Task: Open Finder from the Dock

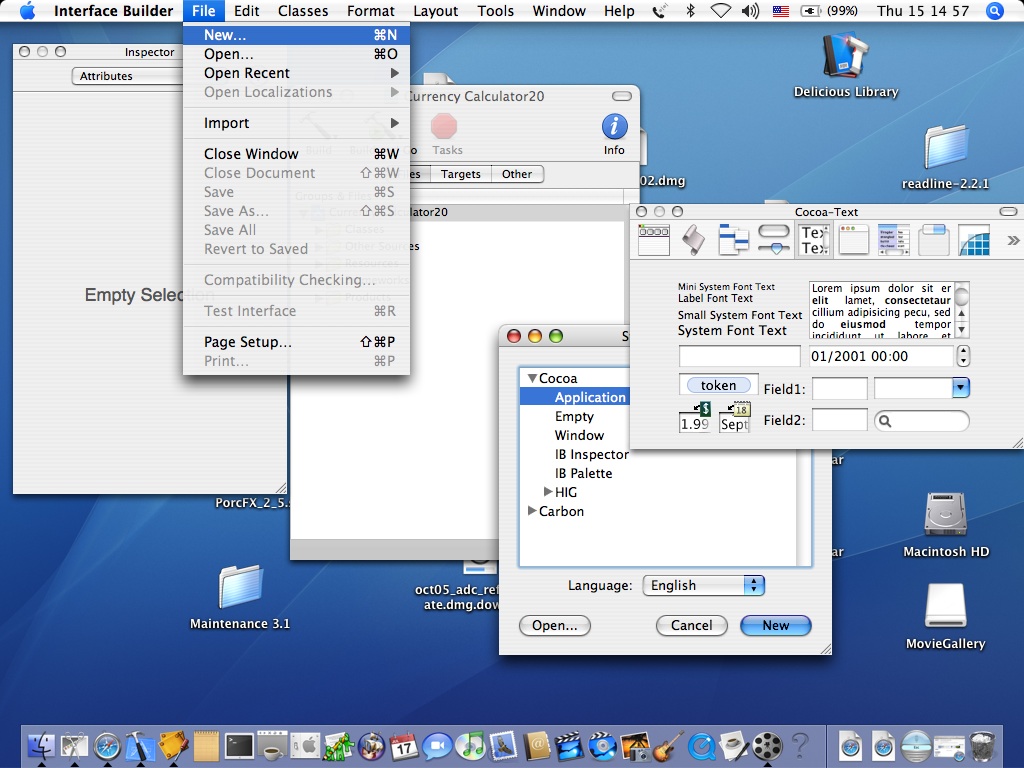Action: click(41, 746)
